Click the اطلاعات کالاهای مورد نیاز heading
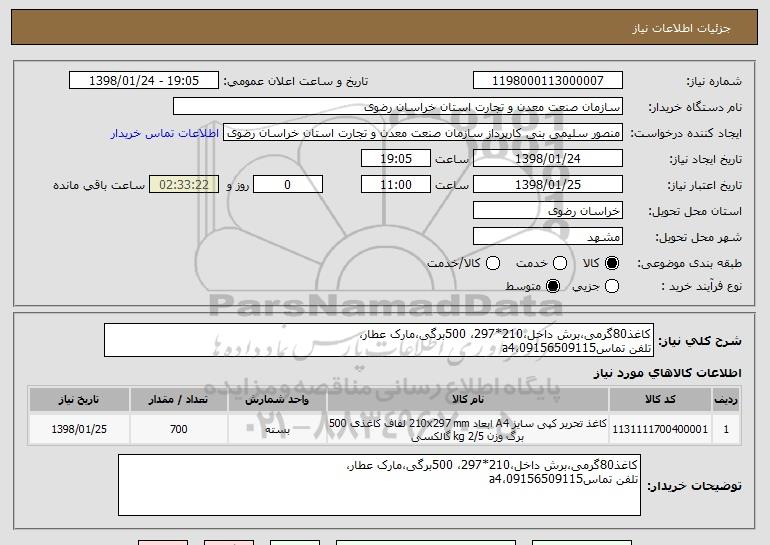This screenshot has width=770, height=545. (x=667, y=373)
